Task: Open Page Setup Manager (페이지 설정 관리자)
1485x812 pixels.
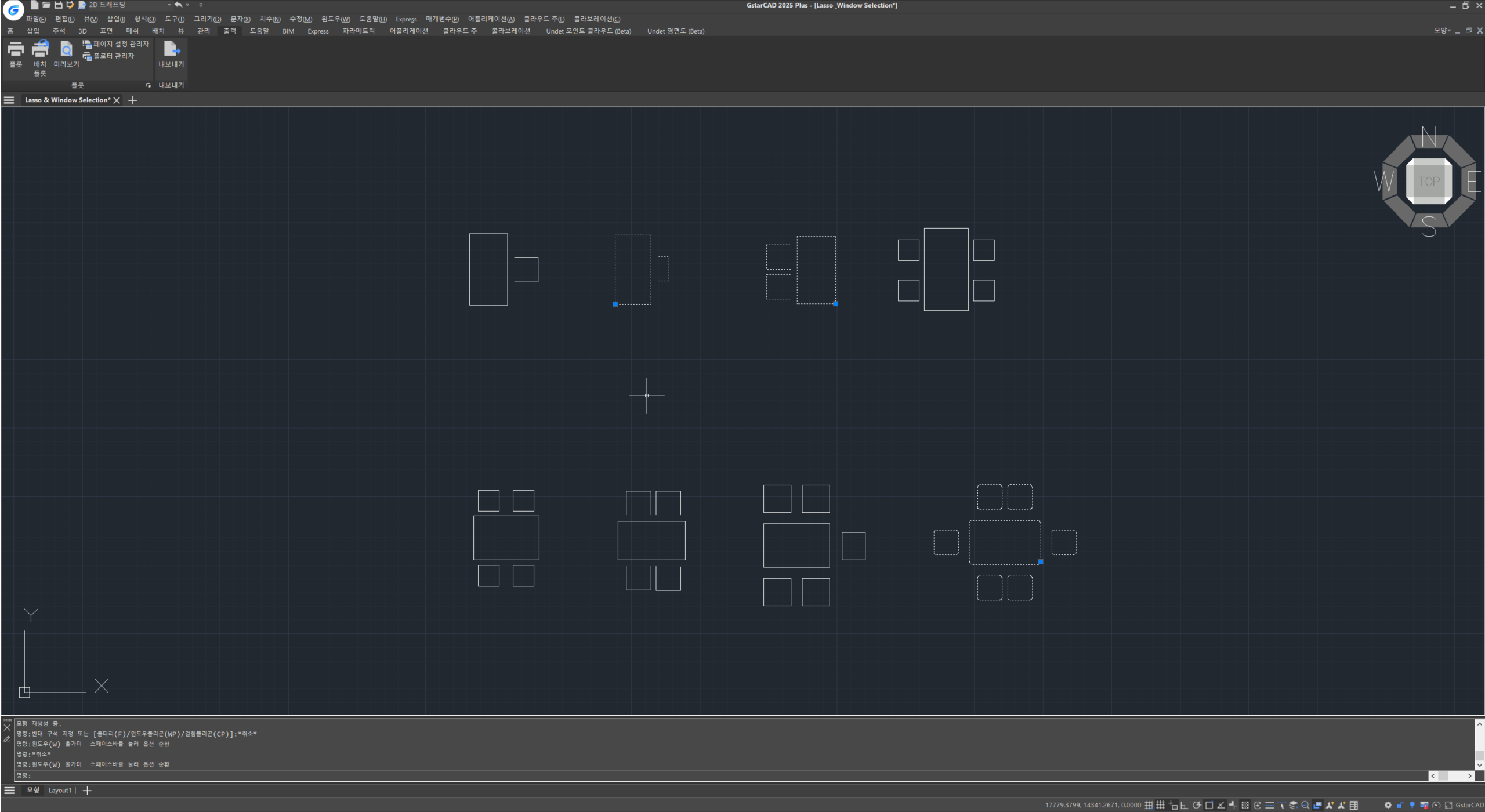Action: [115, 44]
